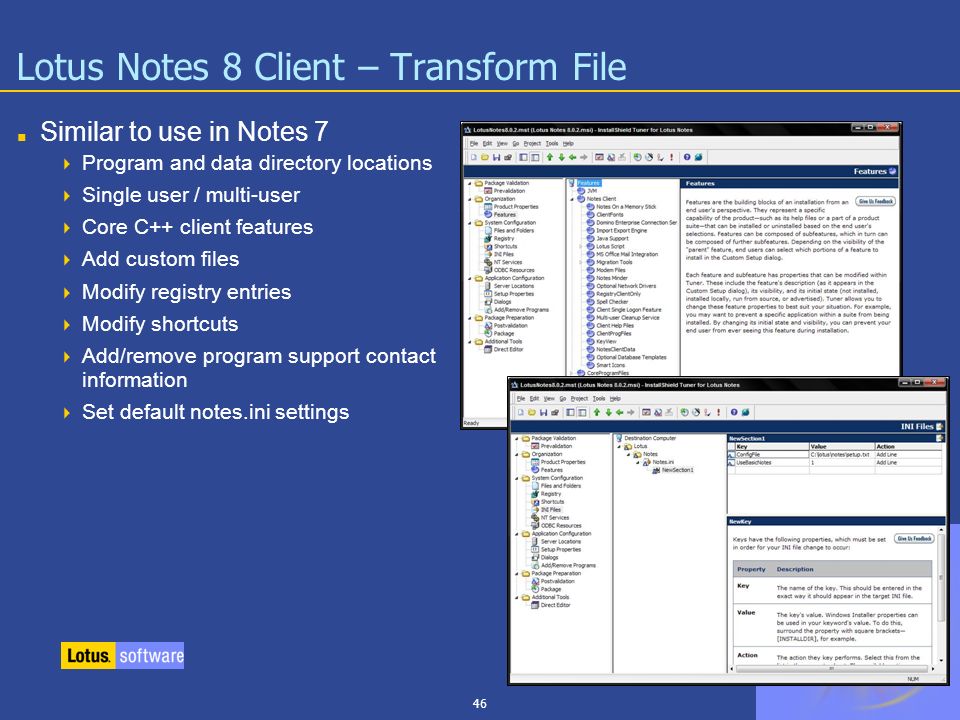Select Setup Properties in the INI Files window tree
The height and width of the screenshot is (720, 960).
[x=561, y=550]
